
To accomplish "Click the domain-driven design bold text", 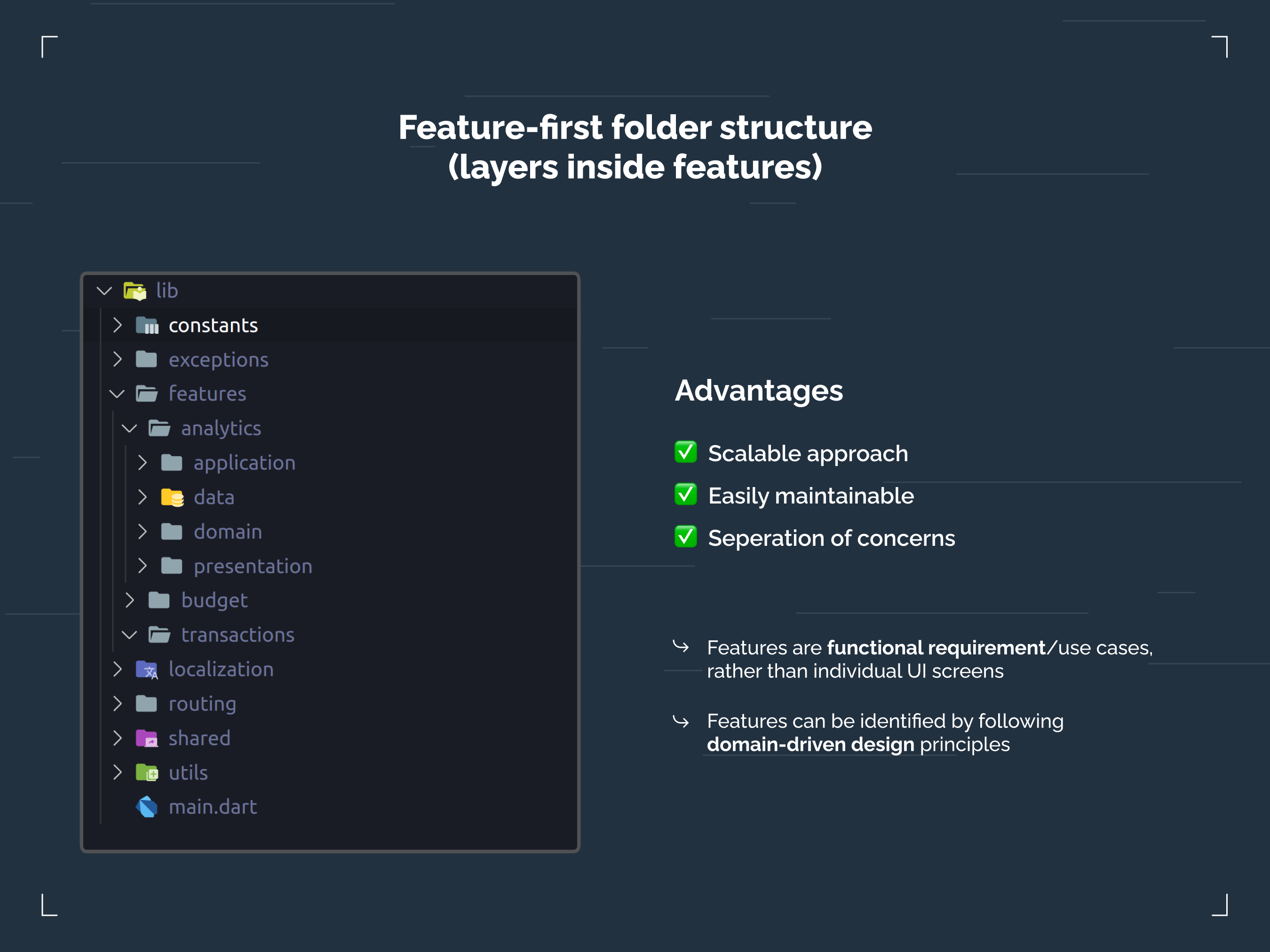I will (811, 745).
